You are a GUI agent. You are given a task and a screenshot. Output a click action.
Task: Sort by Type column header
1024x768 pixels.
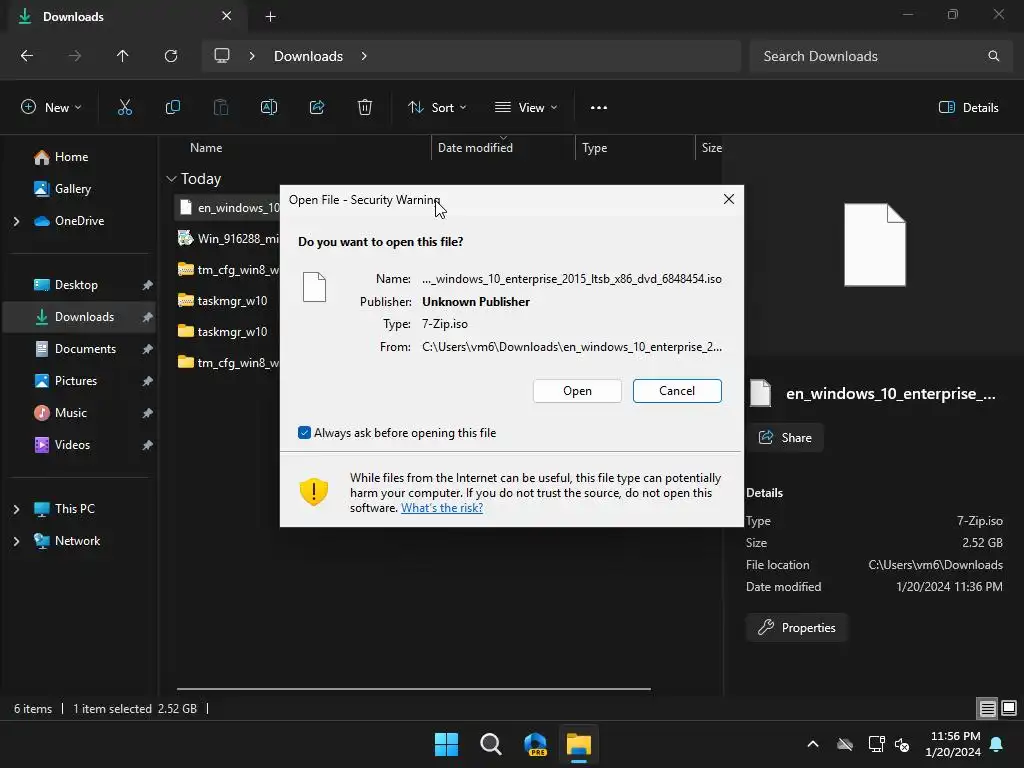coord(594,148)
